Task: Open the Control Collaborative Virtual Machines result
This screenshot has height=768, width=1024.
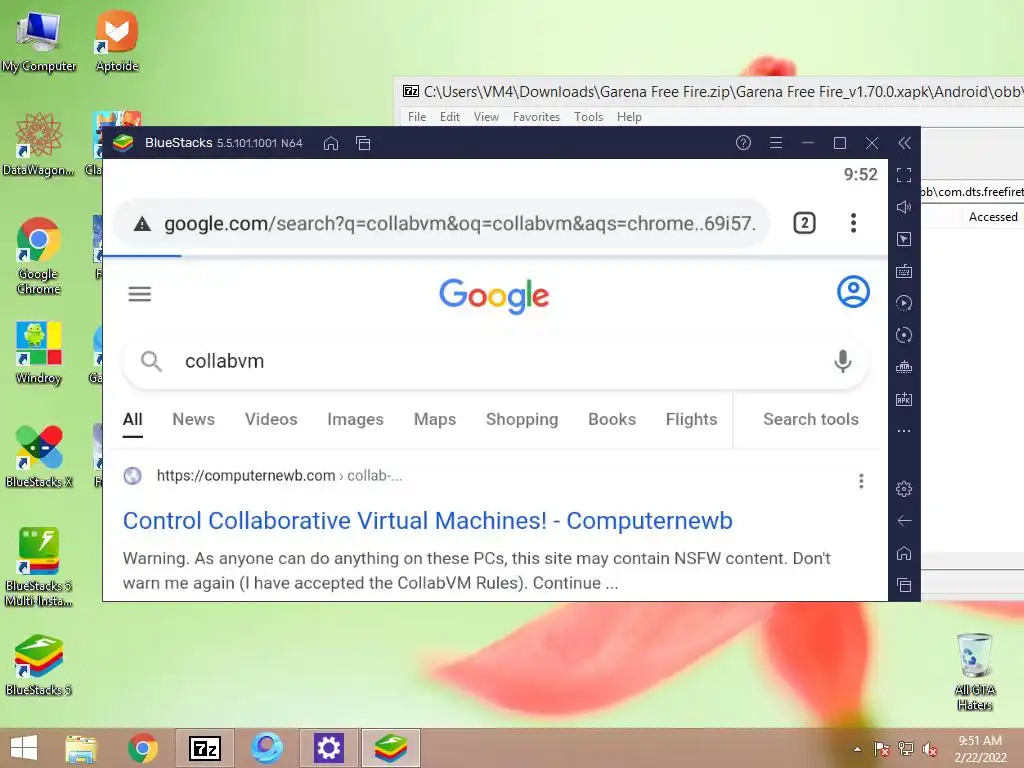Action: pyautogui.click(x=428, y=520)
